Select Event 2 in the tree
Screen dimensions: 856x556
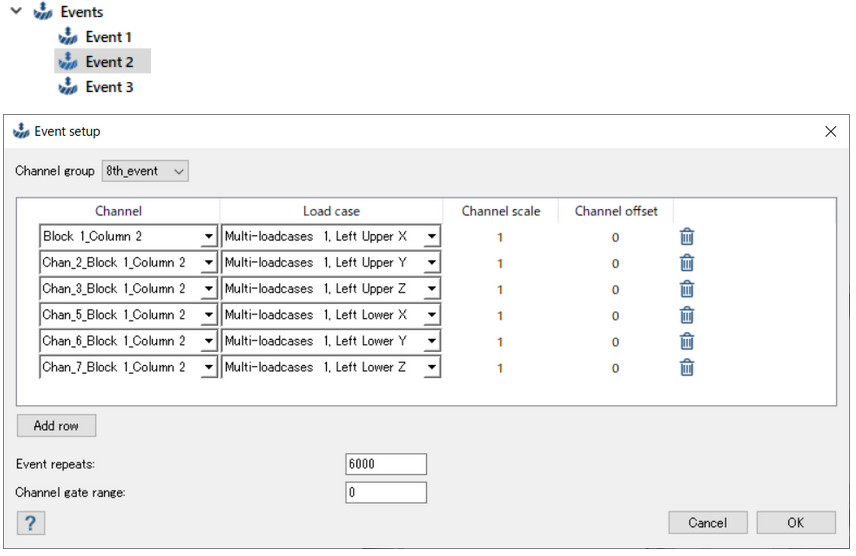pos(109,62)
